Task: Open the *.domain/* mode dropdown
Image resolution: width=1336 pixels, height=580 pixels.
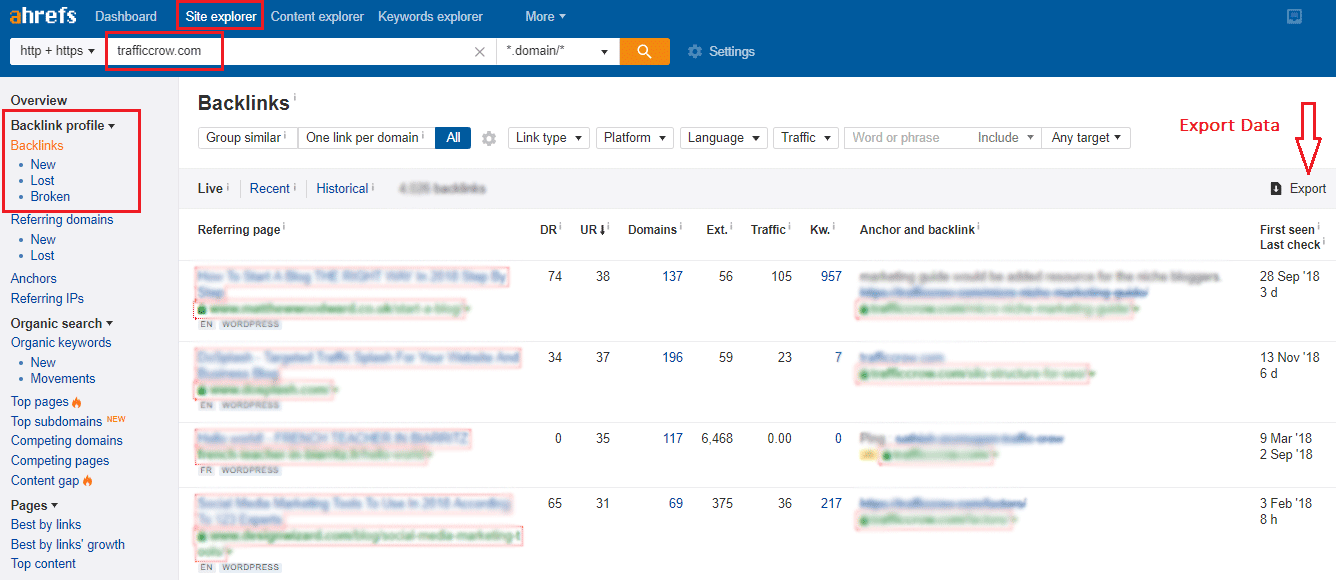Action: (558, 51)
